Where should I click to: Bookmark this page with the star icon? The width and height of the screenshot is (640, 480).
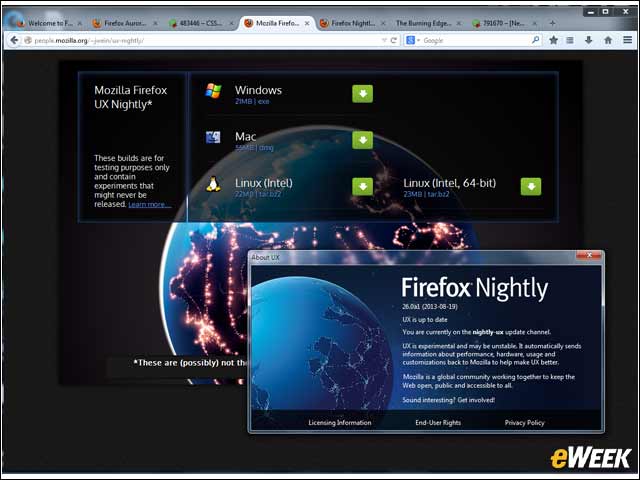[553, 40]
